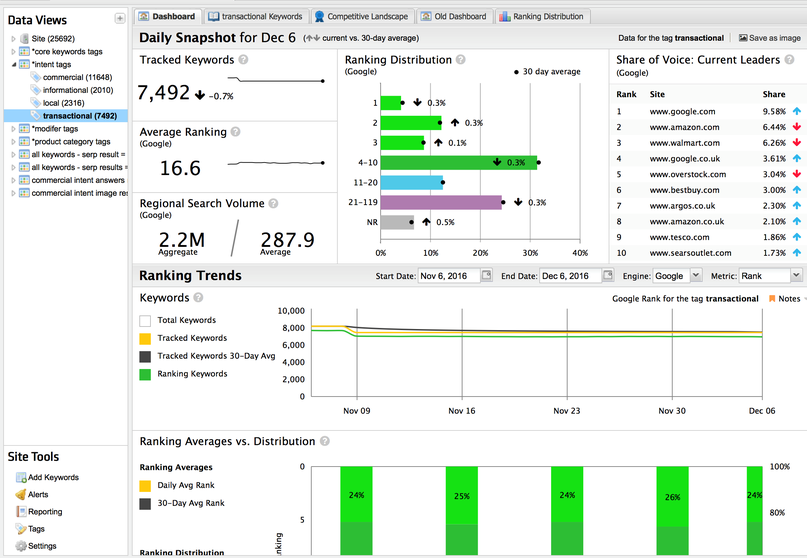807x558 pixels.
Task: Open the Competitive Landscape tab
Action: (362, 16)
